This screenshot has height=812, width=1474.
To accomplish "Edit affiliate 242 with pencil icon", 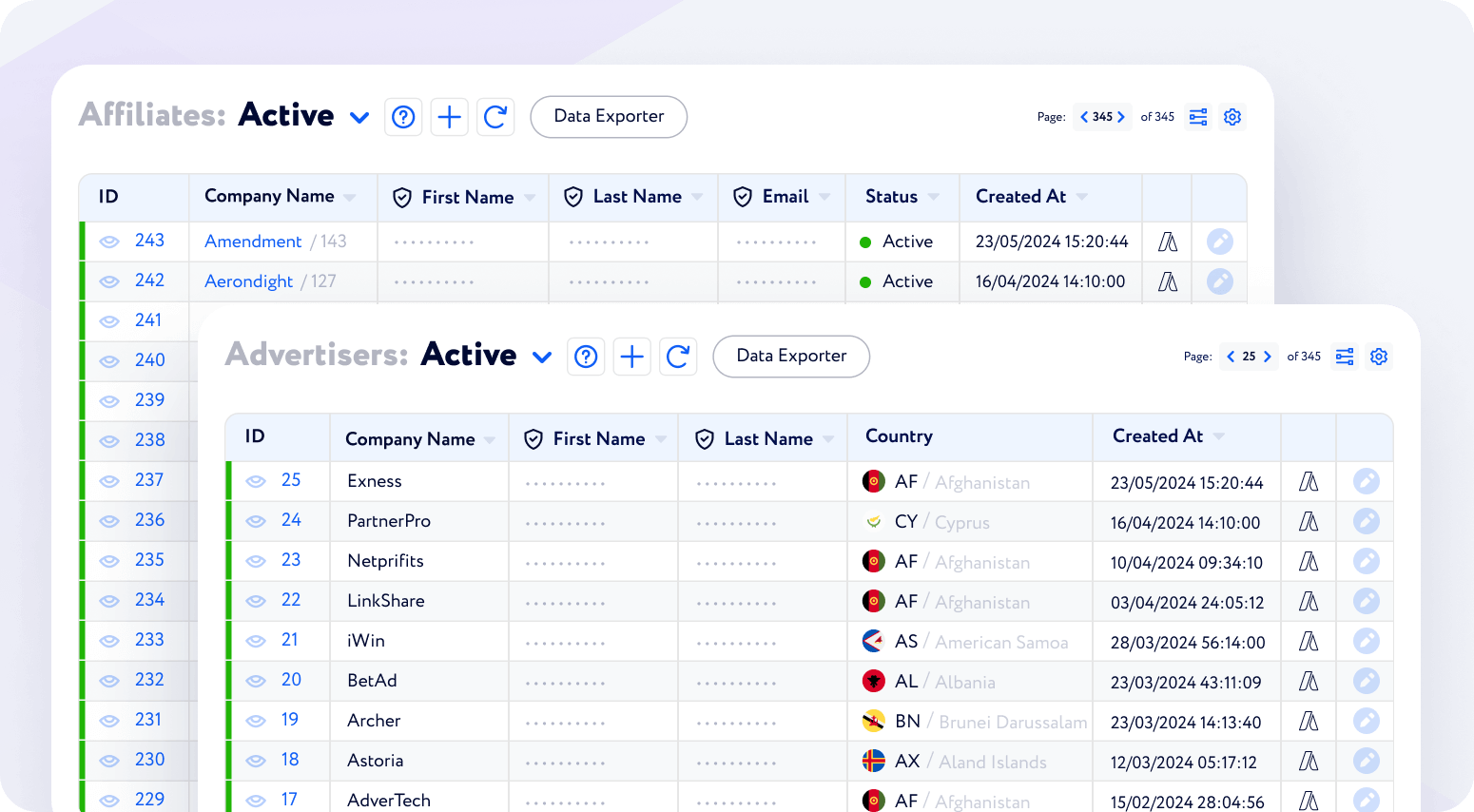I will 1220,281.
